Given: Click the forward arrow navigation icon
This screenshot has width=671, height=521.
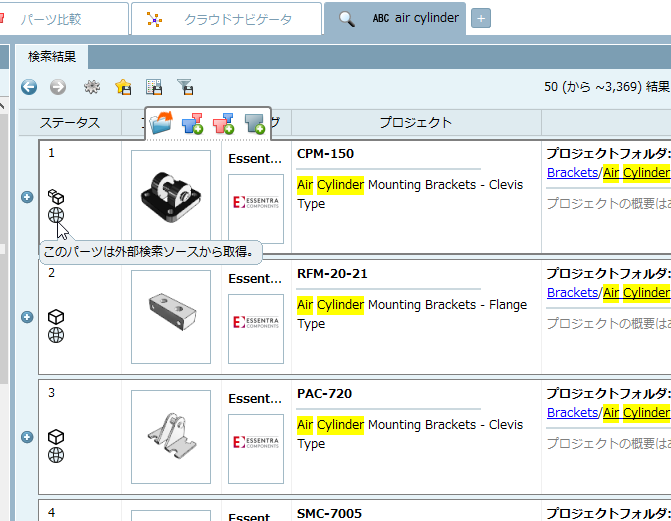Looking at the screenshot, I should tap(58, 87).
